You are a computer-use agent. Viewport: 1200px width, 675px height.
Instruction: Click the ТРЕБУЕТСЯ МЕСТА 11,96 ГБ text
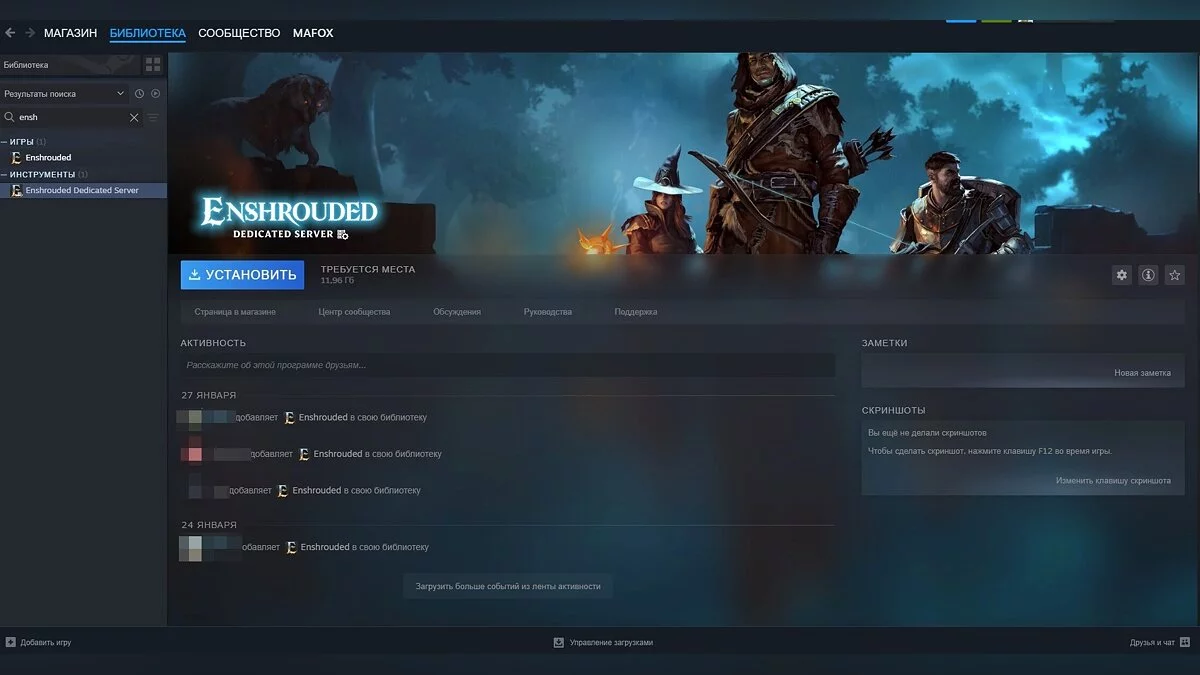[x=367, y=275]
